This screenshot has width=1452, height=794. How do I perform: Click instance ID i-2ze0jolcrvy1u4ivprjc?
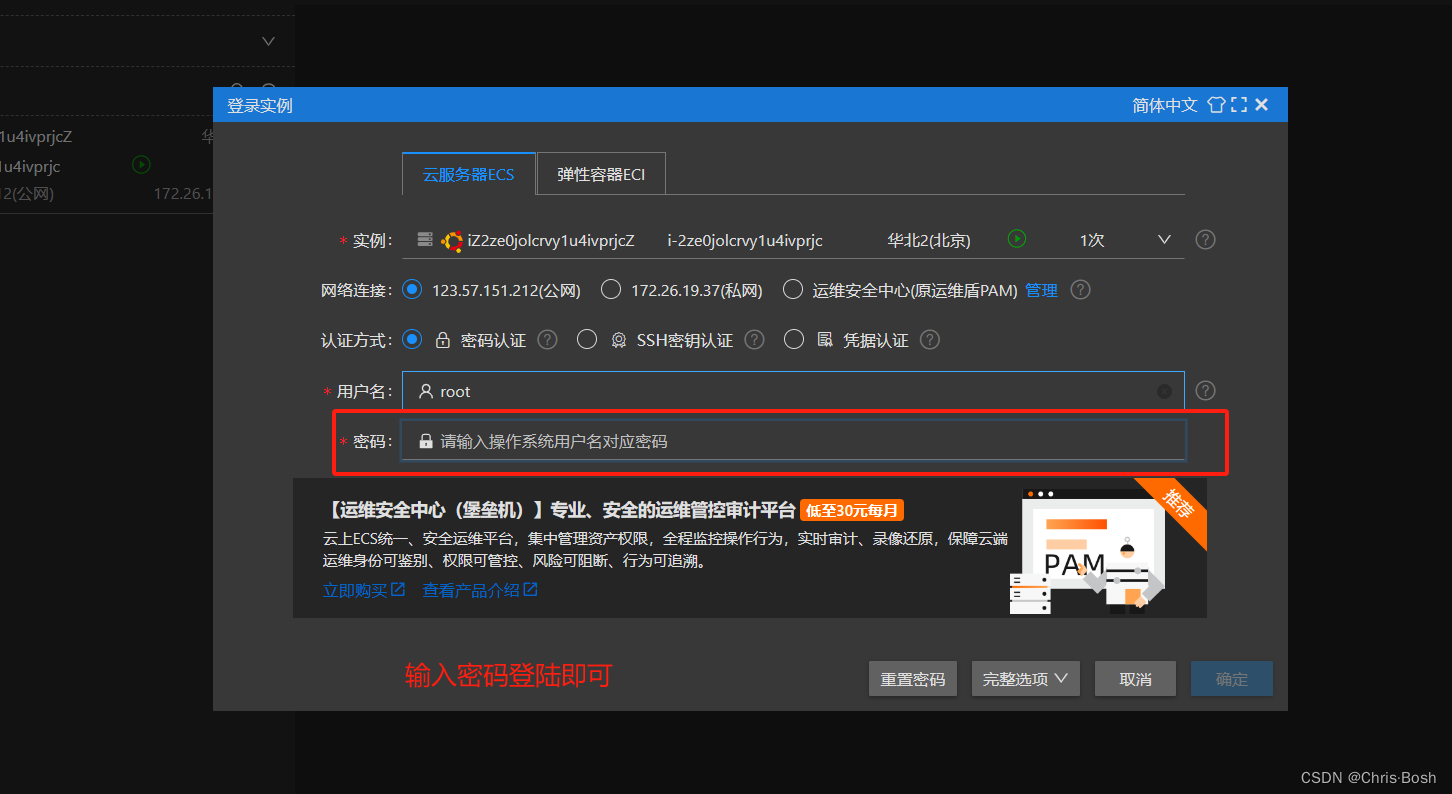click(745, 240)
